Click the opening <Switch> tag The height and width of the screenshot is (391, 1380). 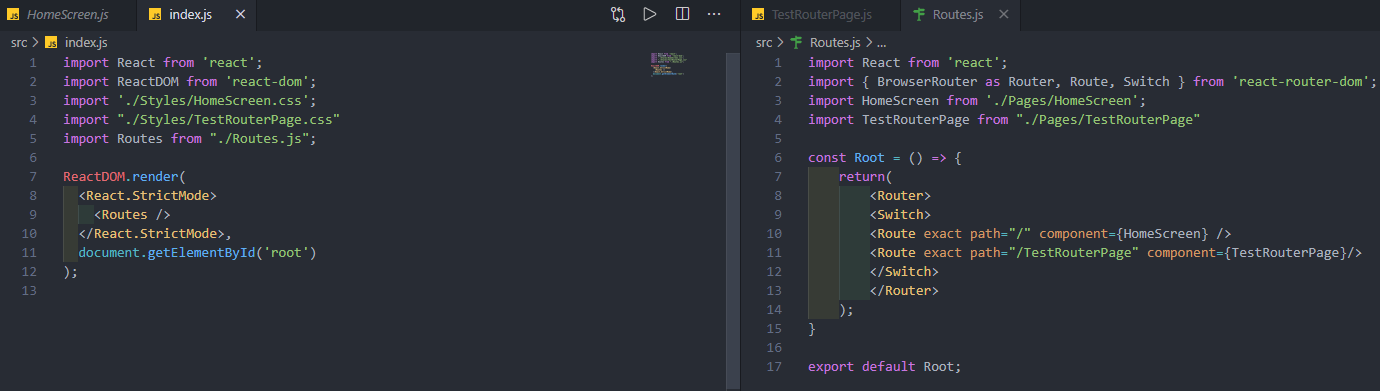coord(901,214)
